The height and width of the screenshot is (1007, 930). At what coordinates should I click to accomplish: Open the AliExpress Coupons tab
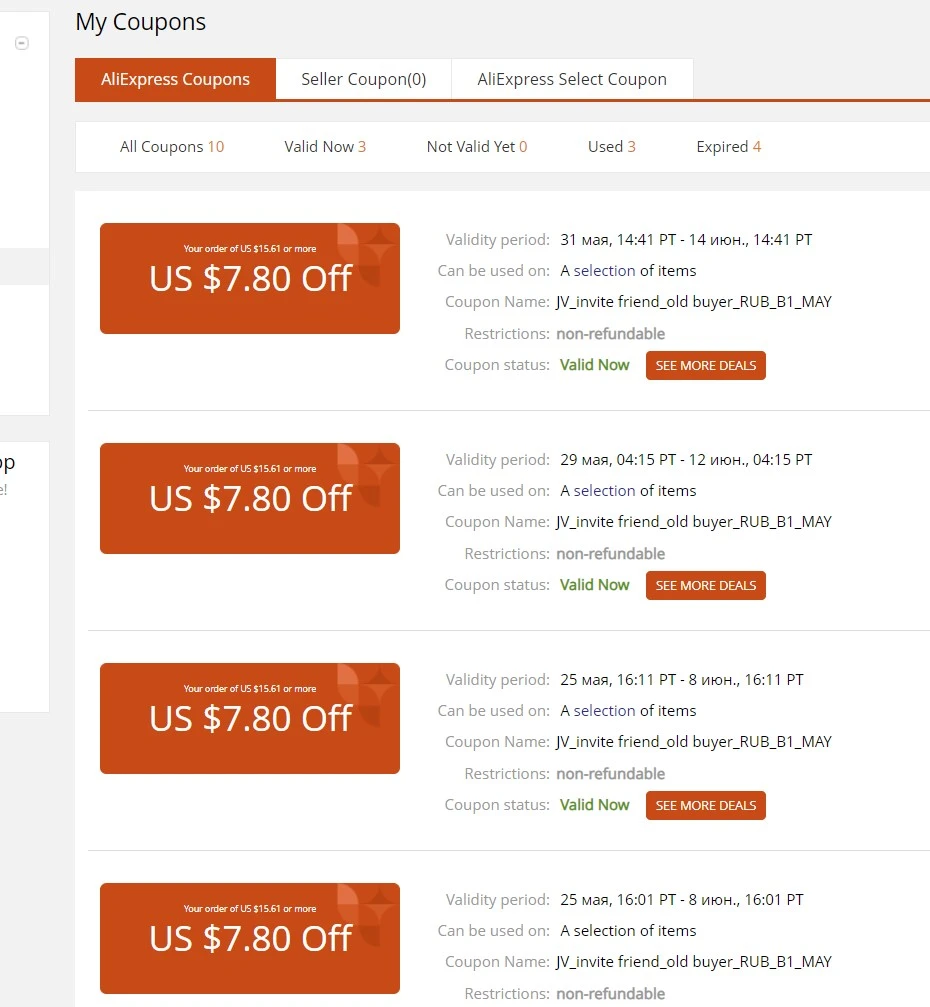pos(175,79)
